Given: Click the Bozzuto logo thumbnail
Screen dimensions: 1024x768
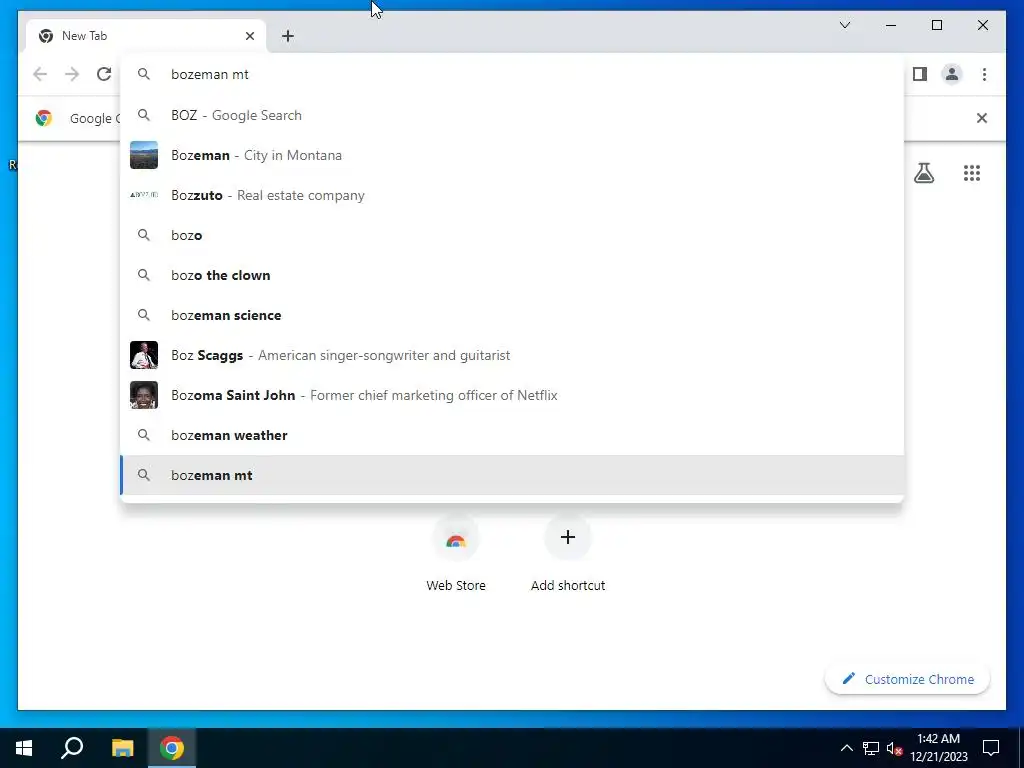Looking at the screenshot, I should click(x=144, y=195).
